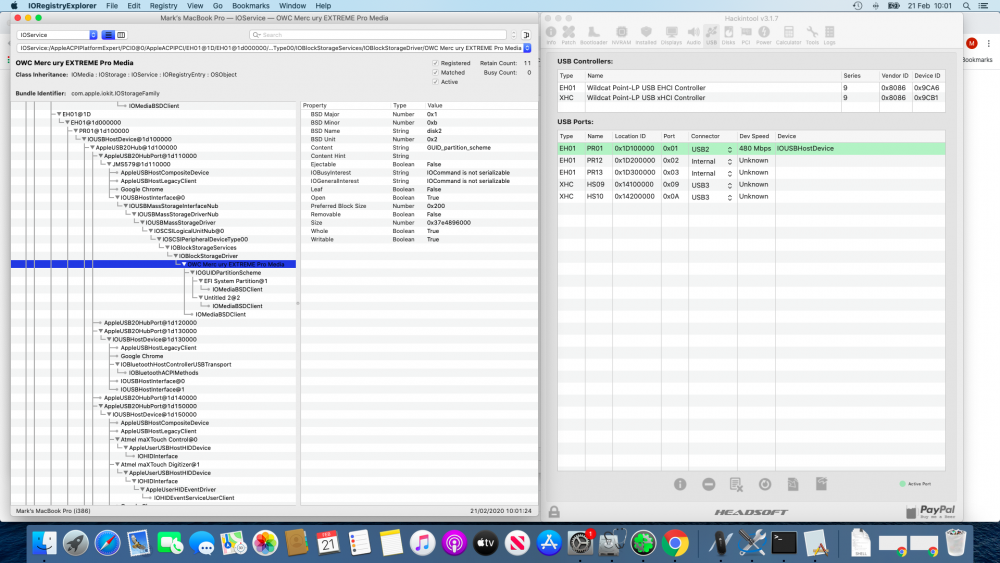Select the EFI System Partition@1 entry
Image resolution: width=1000 pixels, height=563 pixels.
coord(234,281)
